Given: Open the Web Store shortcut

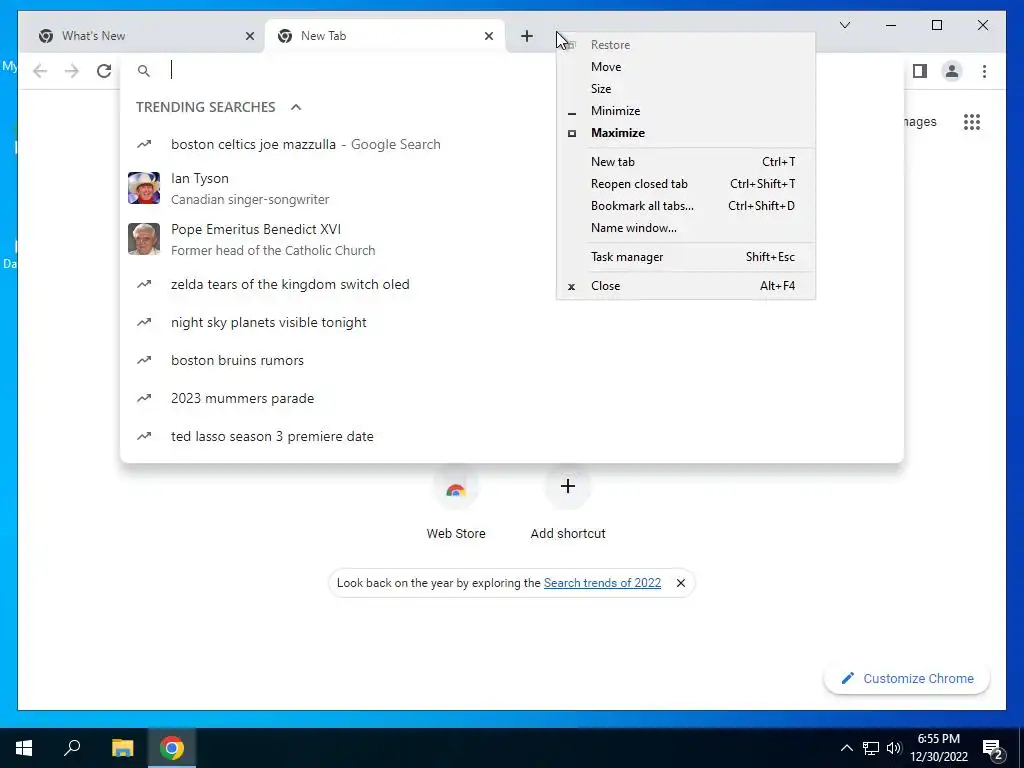Looking at the screenshot, I should pyautogui.click(x=456, y=503).
